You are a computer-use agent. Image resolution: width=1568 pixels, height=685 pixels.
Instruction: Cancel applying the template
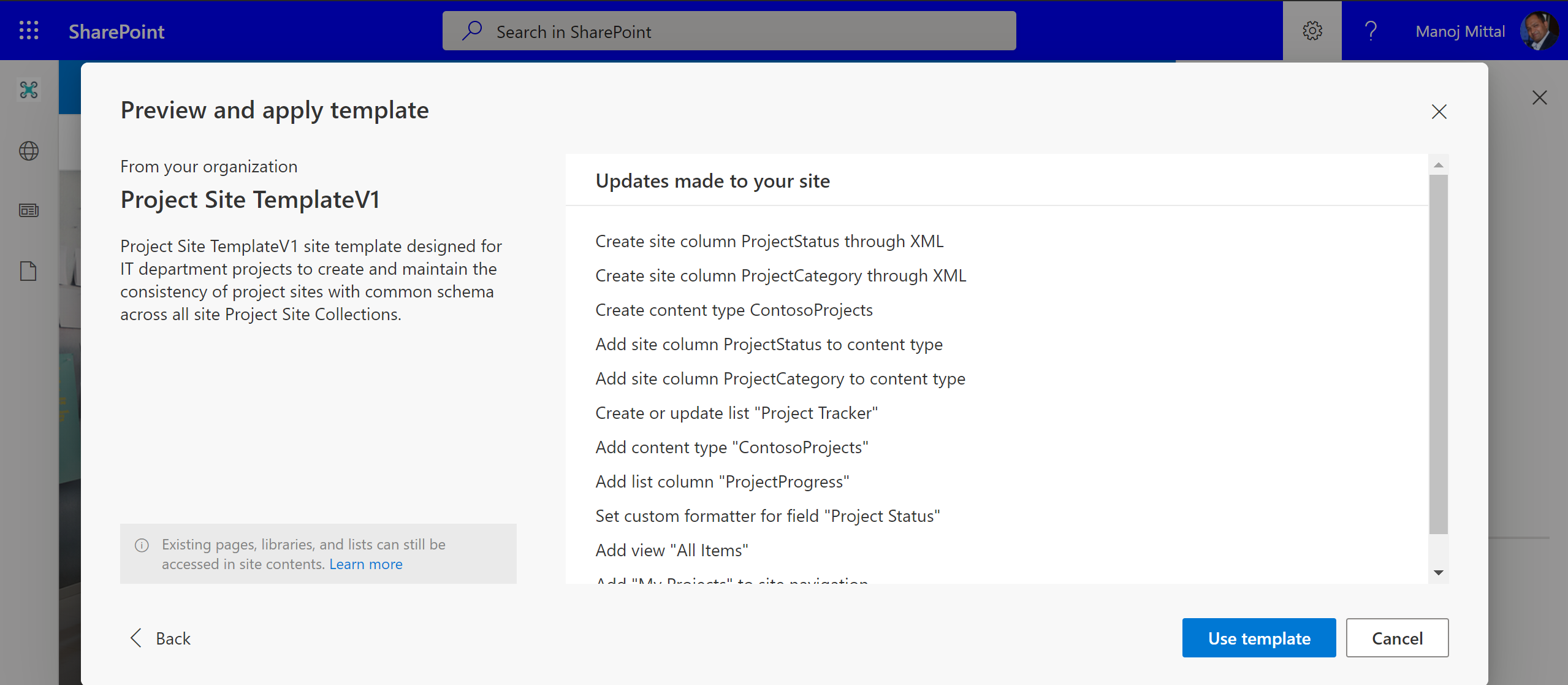pos(1397,638)
